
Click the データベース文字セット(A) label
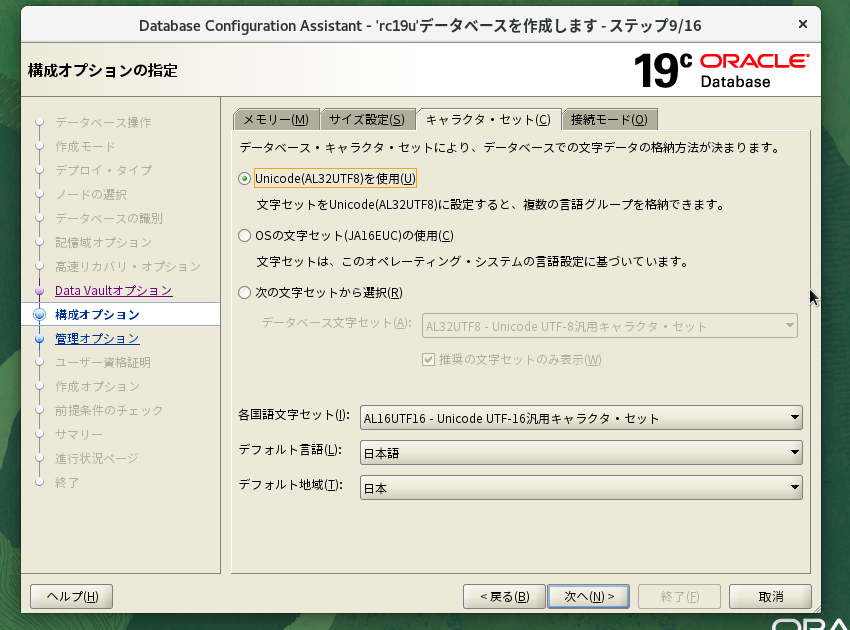pos(337,323)
